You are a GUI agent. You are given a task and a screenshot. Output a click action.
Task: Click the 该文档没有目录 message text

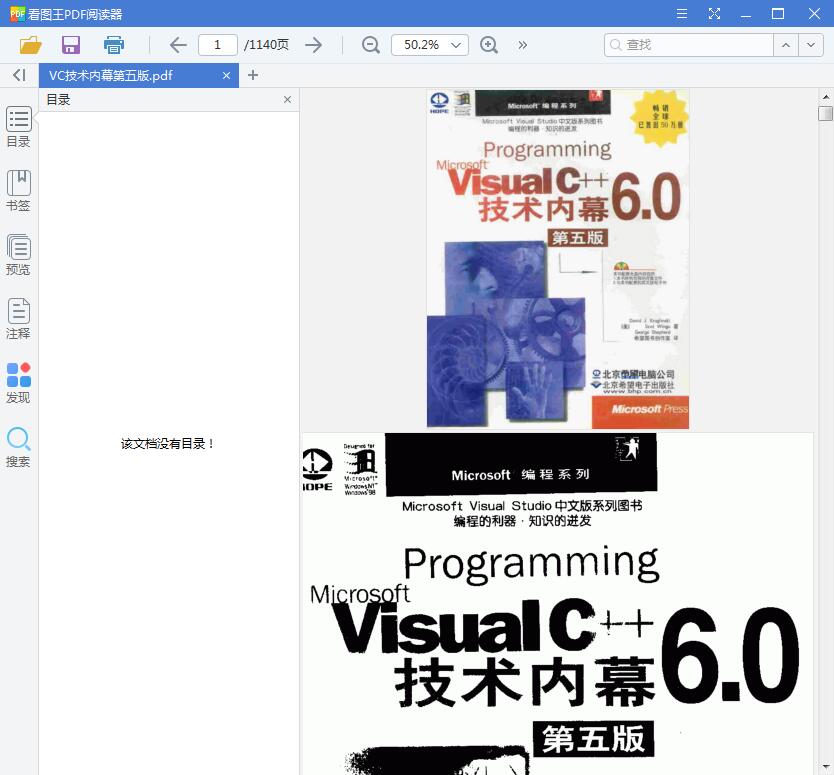[168, 444]
